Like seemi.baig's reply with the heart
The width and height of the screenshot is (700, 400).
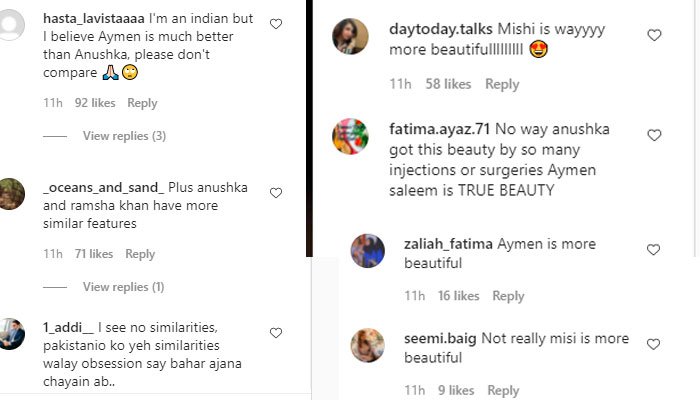tap(654, 344)
